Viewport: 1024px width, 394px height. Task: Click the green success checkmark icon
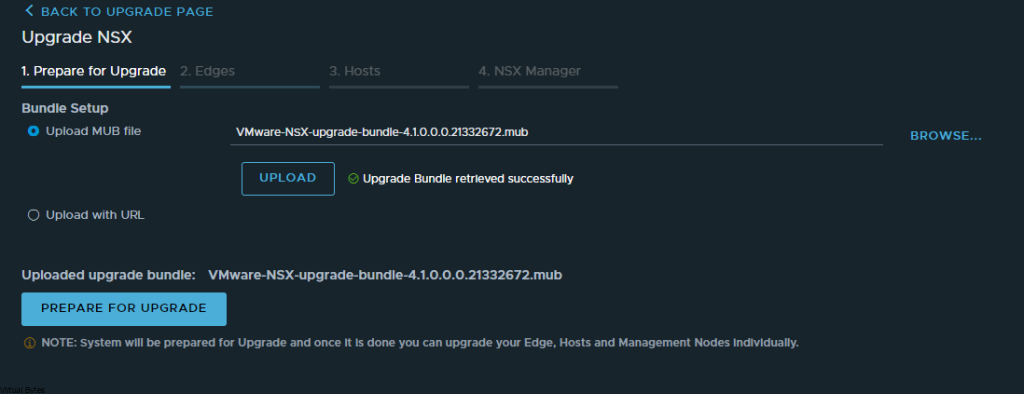point(353,178)
